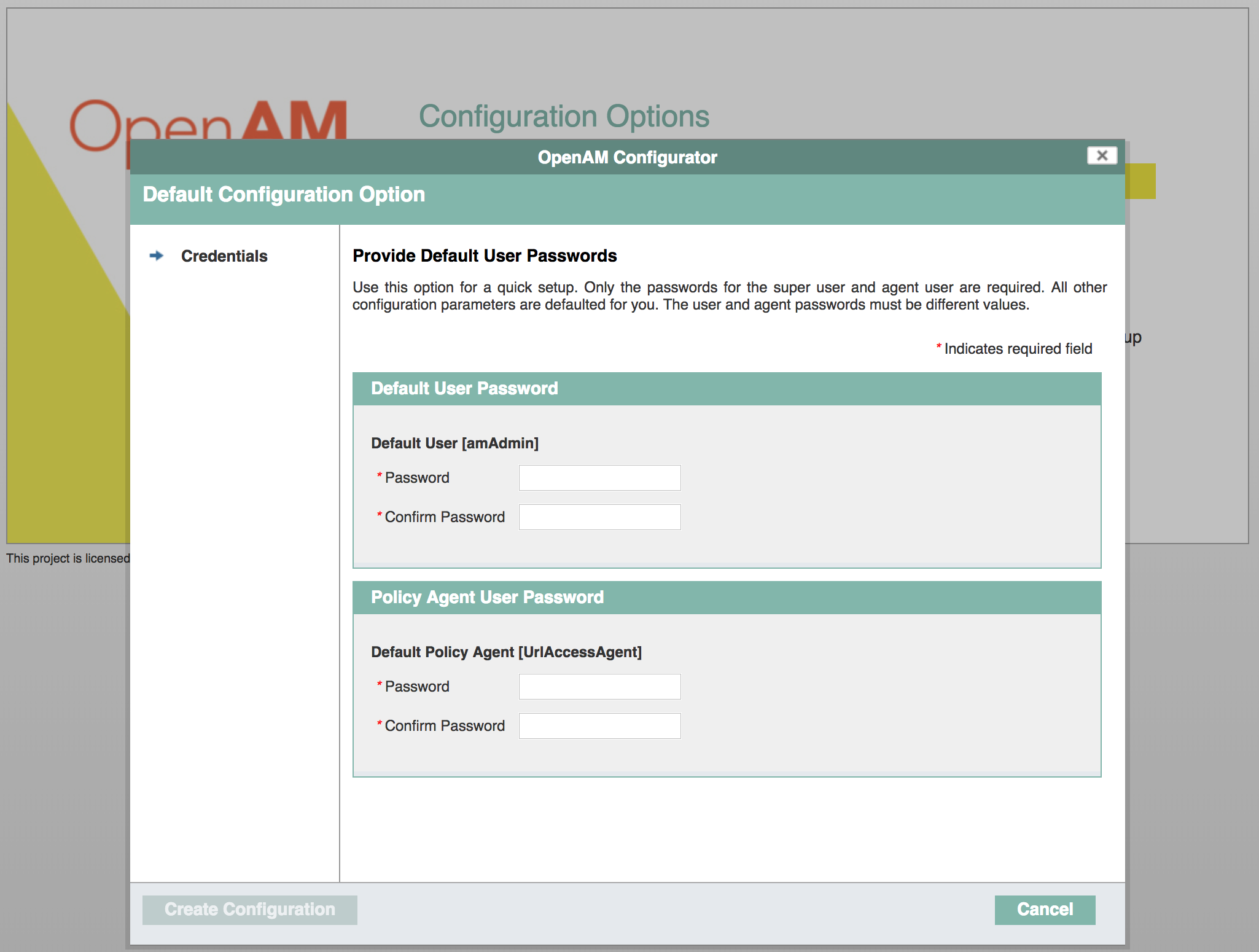Focus the amAdmin Confirm Password field
The width and height of the screenshot is (1259, 952).
599,517
